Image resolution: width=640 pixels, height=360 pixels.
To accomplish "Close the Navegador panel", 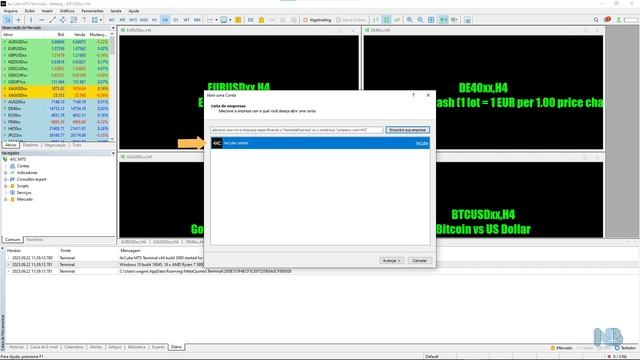I will coord(113,153).
